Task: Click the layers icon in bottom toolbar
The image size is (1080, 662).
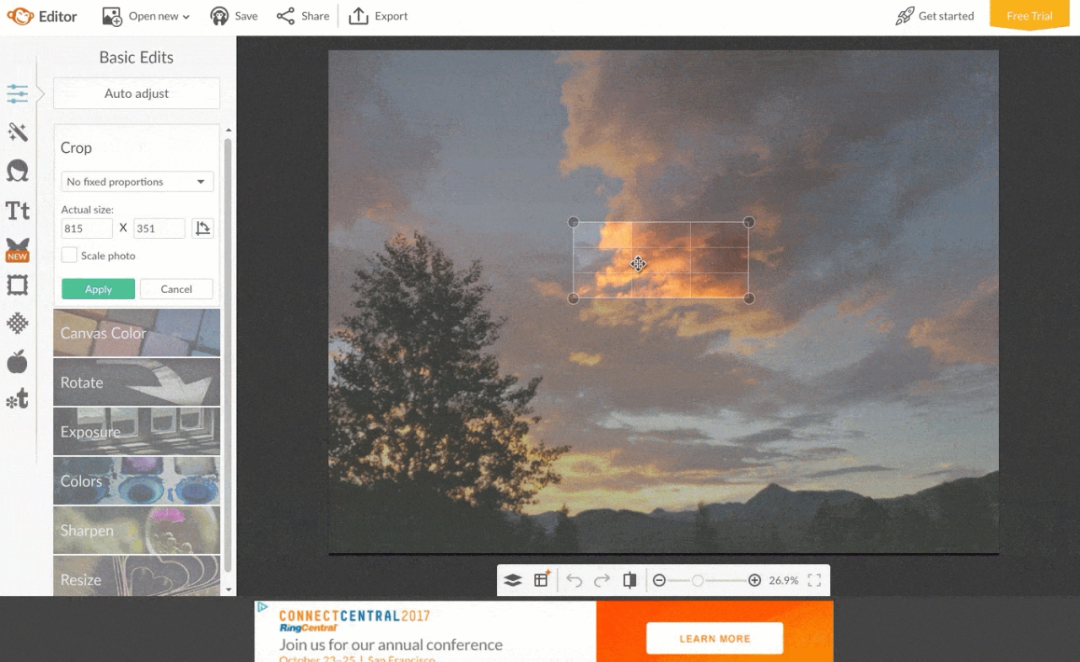Action: coord(513,580)
